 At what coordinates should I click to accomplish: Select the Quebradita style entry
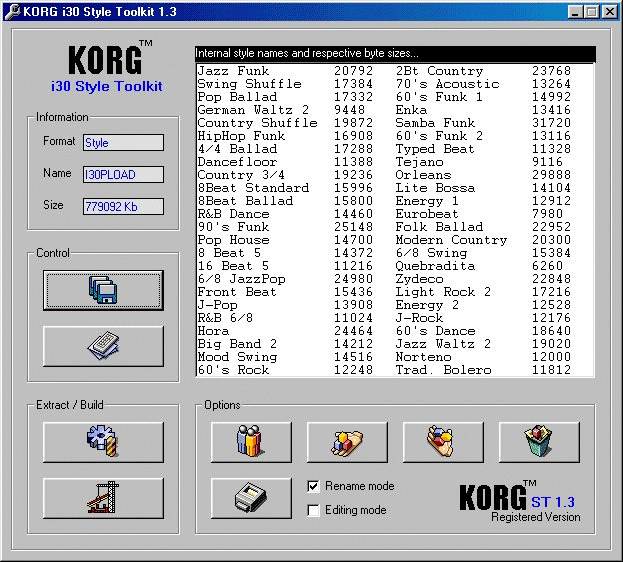coord(435,266)
